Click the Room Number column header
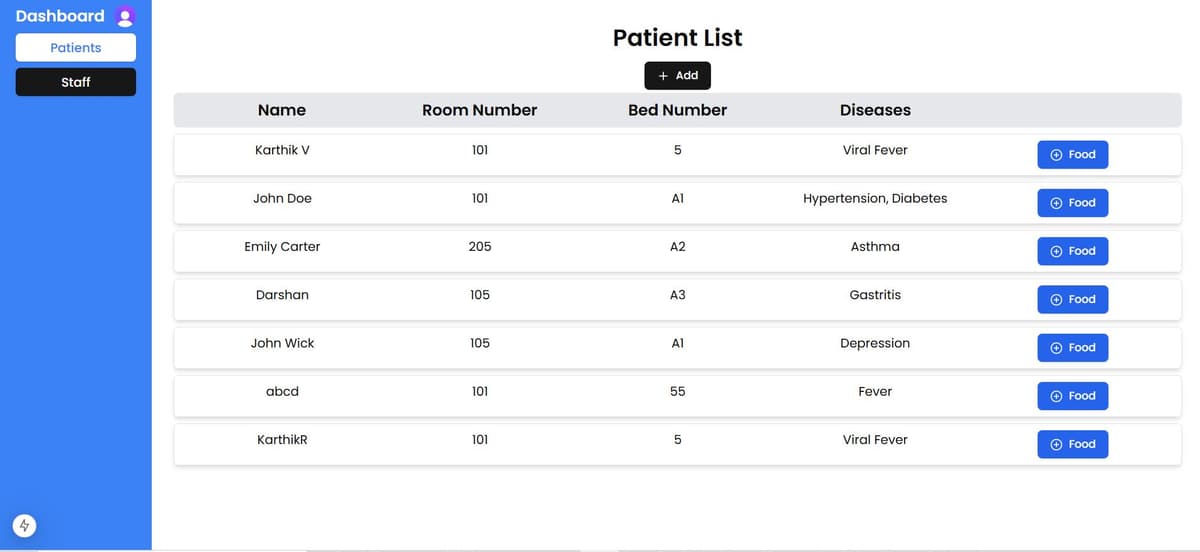 (480, 110)
